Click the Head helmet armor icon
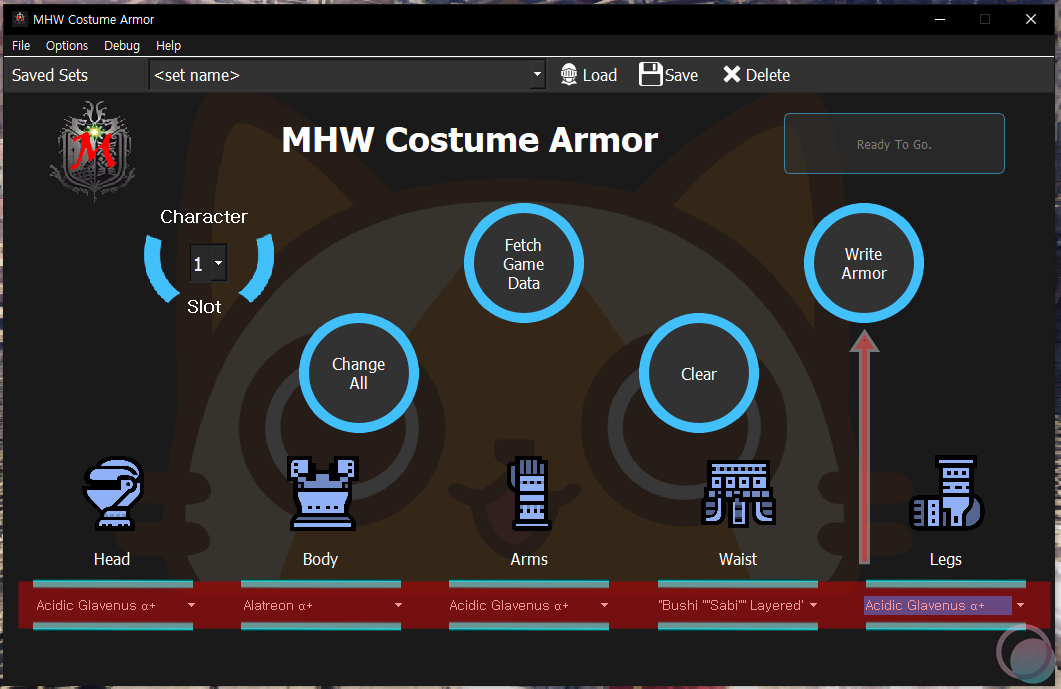The height and width of the screenshot is (689, 1061). [x=112, y=493]
